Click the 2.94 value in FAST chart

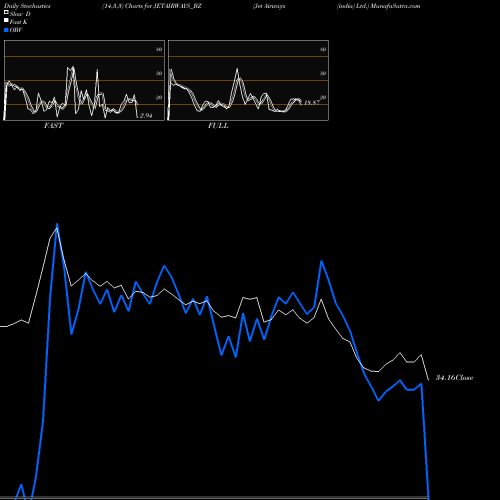click(x=146, y=116)
